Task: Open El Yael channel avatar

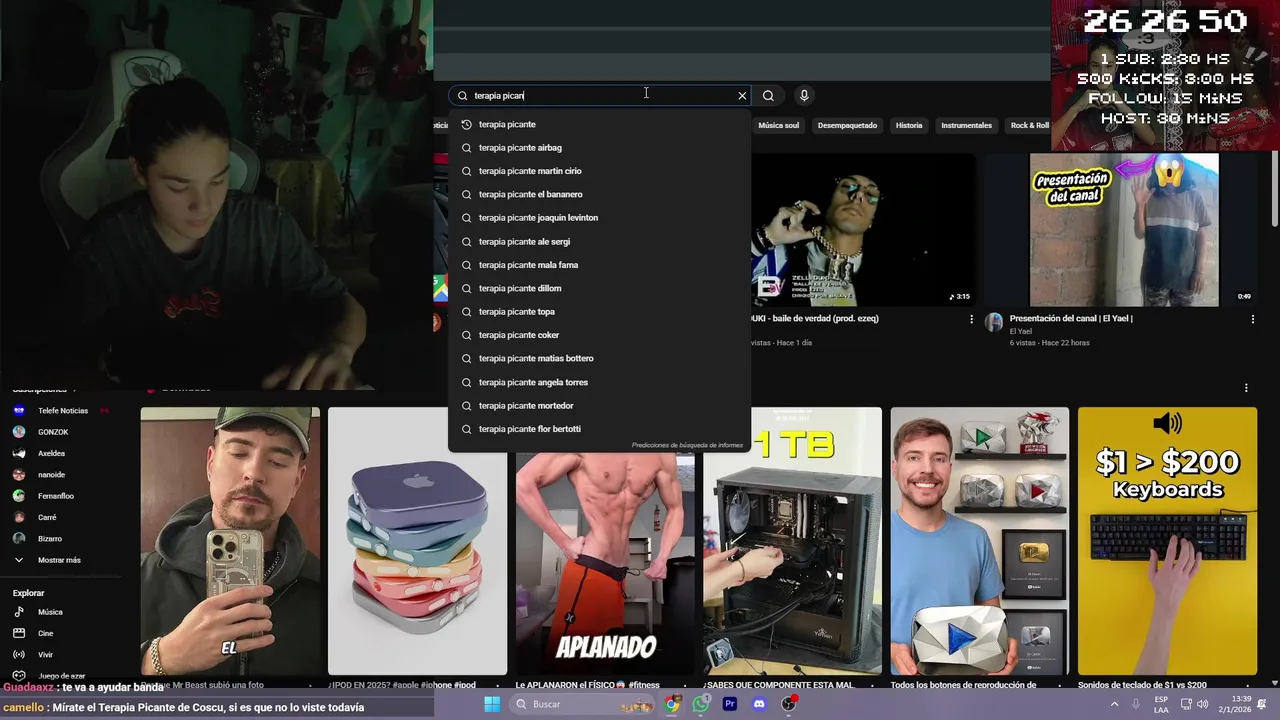Action: coord(994,322)
